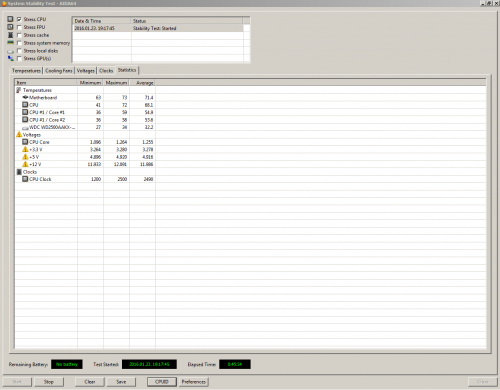Viewport: 500px width, 390px height.
Task: Open the Preferences dialog
Action: (x=194, y=382)
